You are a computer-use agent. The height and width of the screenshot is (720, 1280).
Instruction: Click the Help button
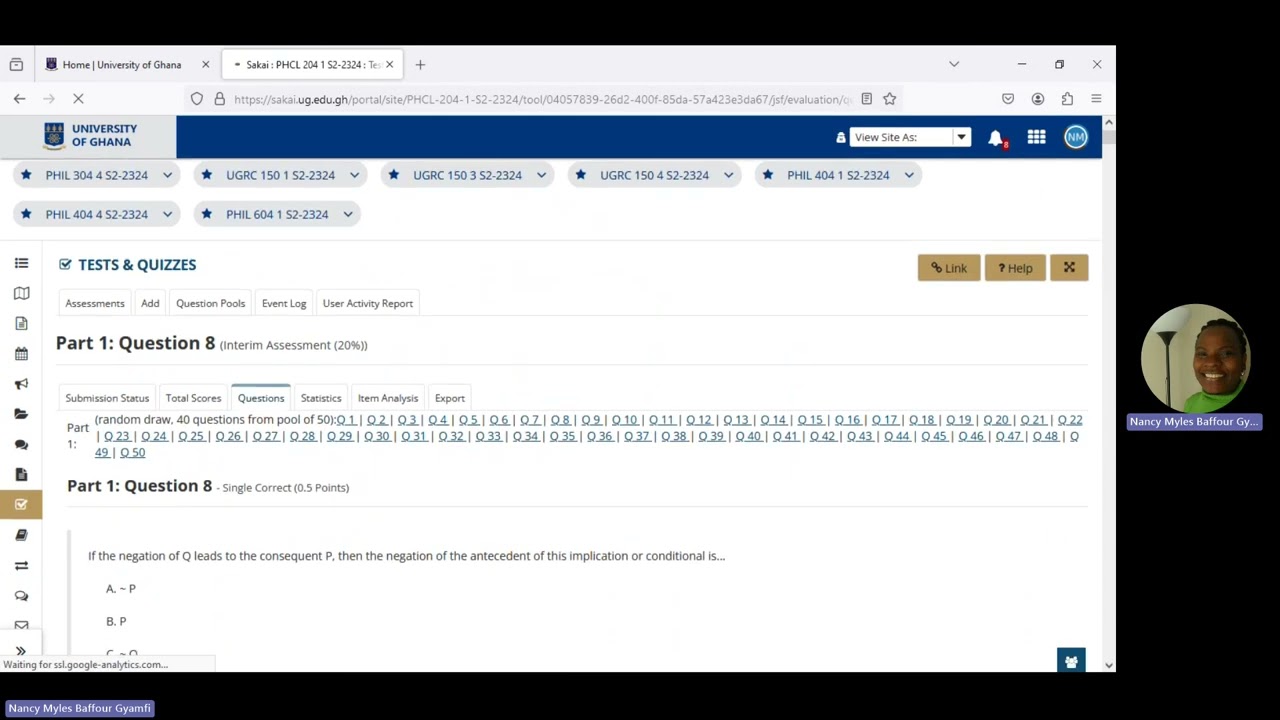tap(1015, 267)
